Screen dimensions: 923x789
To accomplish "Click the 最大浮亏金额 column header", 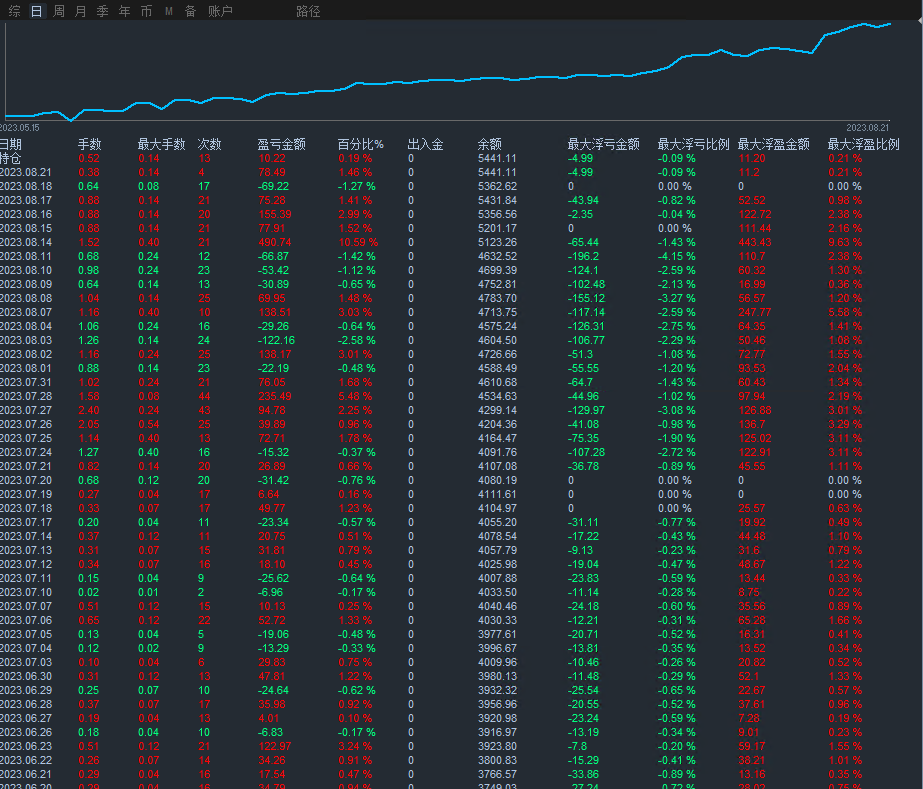I will [x=603, y=144].
